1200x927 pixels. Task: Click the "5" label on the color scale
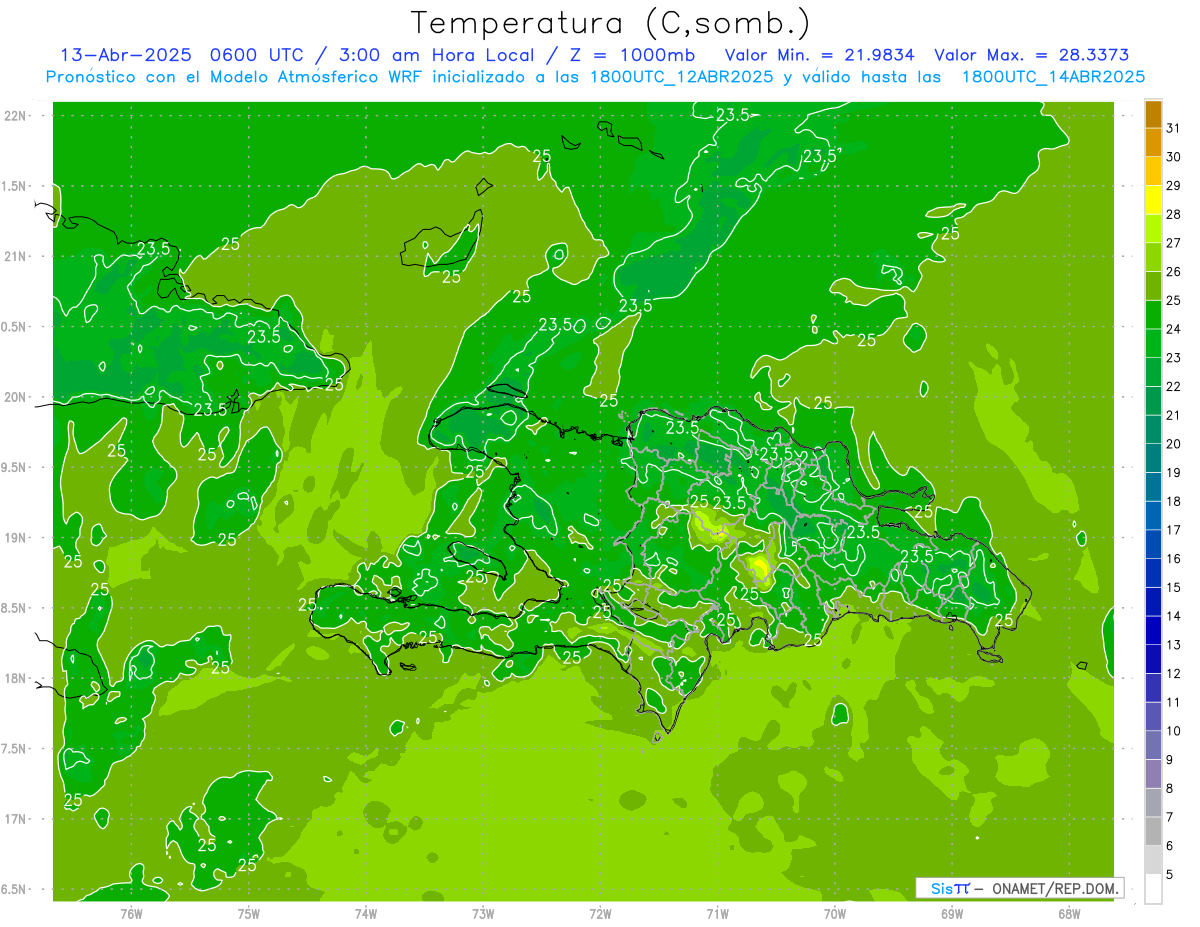(1170, 875)
